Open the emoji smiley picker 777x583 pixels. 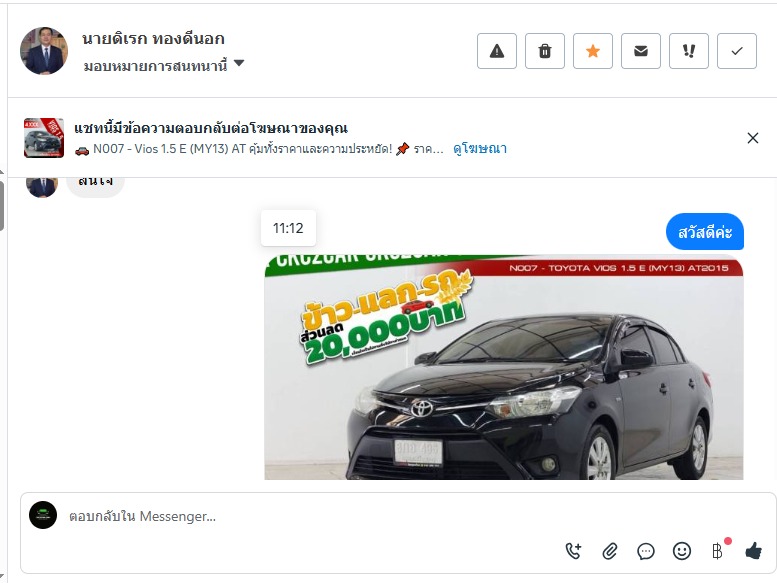click(682, 551)
